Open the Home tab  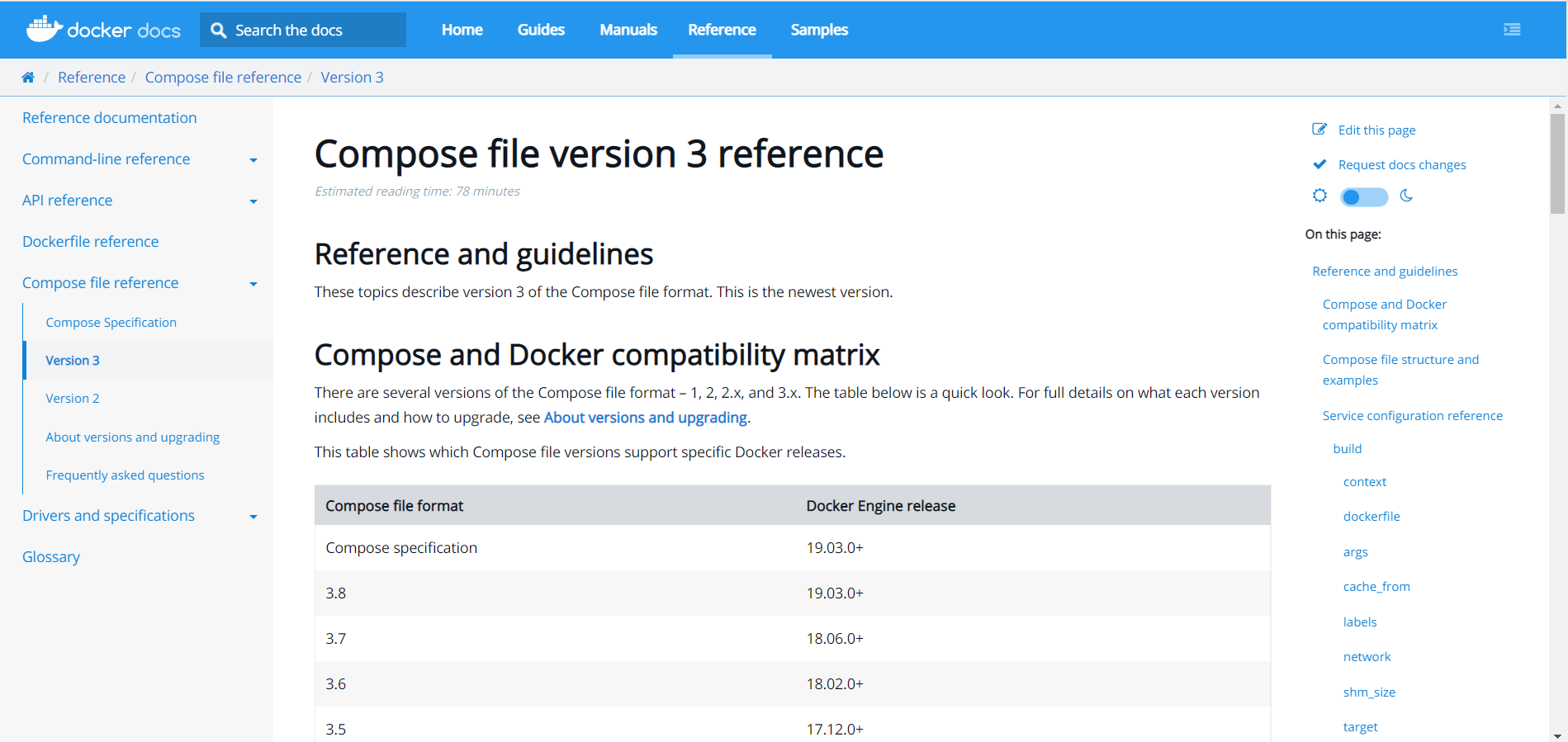462,30
